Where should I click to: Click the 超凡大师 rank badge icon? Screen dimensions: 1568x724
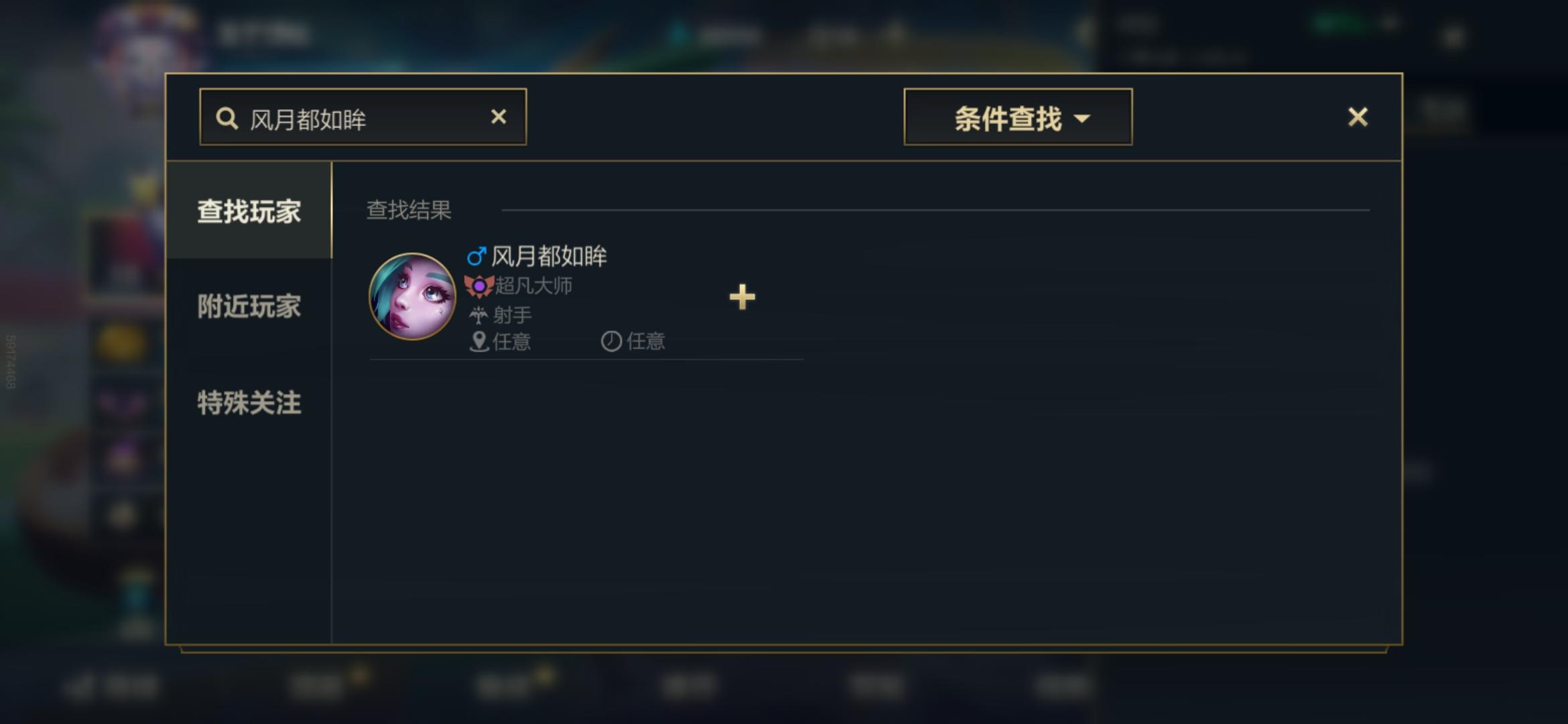pos(479,286)
